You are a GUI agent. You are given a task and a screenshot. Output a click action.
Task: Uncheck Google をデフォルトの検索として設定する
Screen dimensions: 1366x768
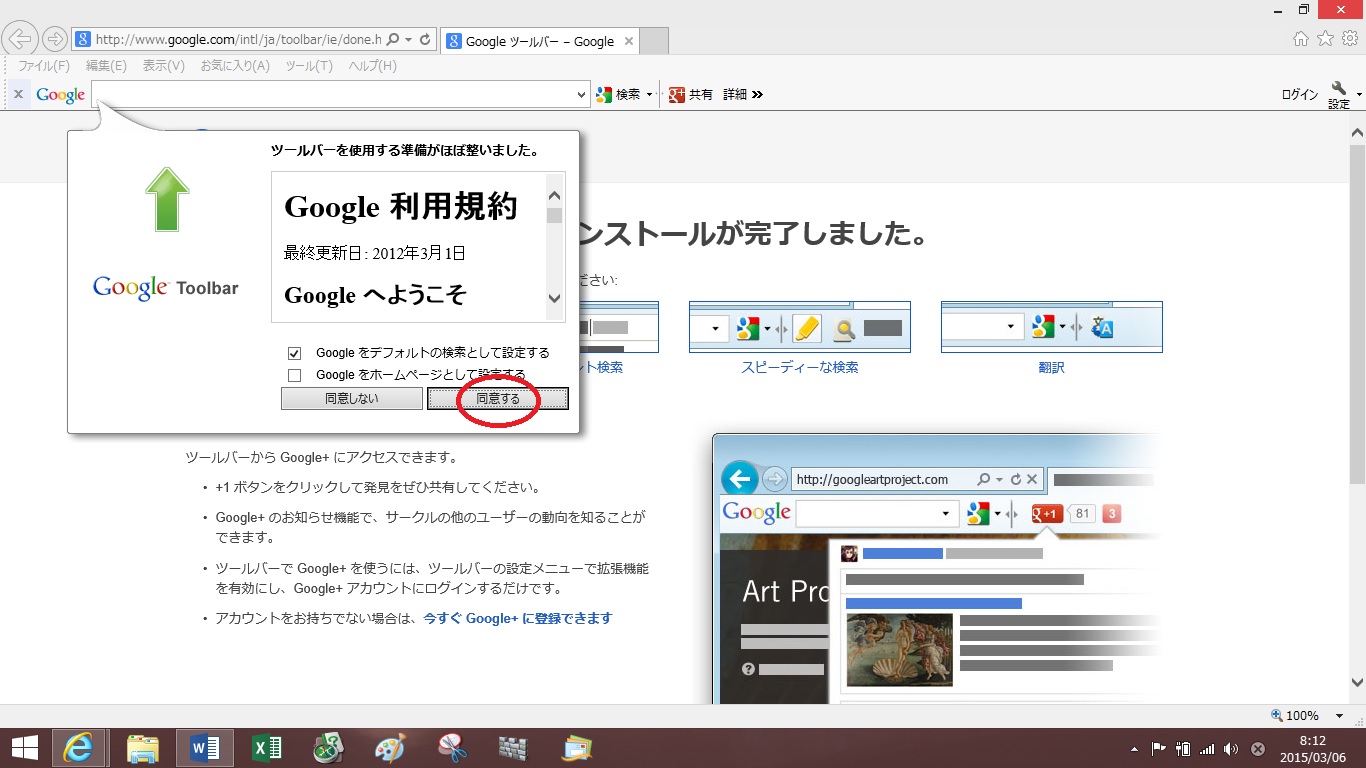294,353
